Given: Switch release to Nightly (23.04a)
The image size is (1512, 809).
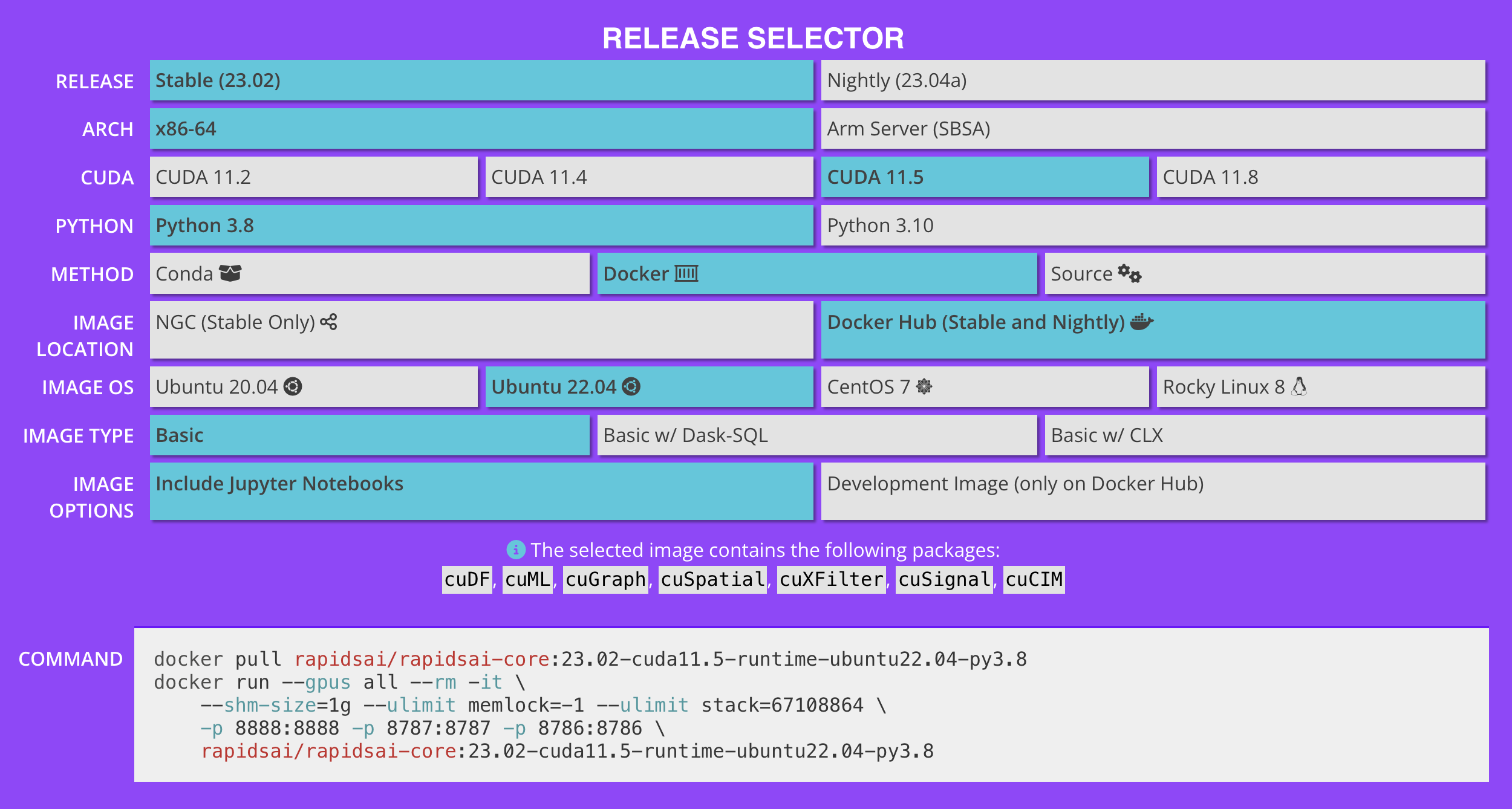Looking at the screenshot, I should [x=1152, y=80].
